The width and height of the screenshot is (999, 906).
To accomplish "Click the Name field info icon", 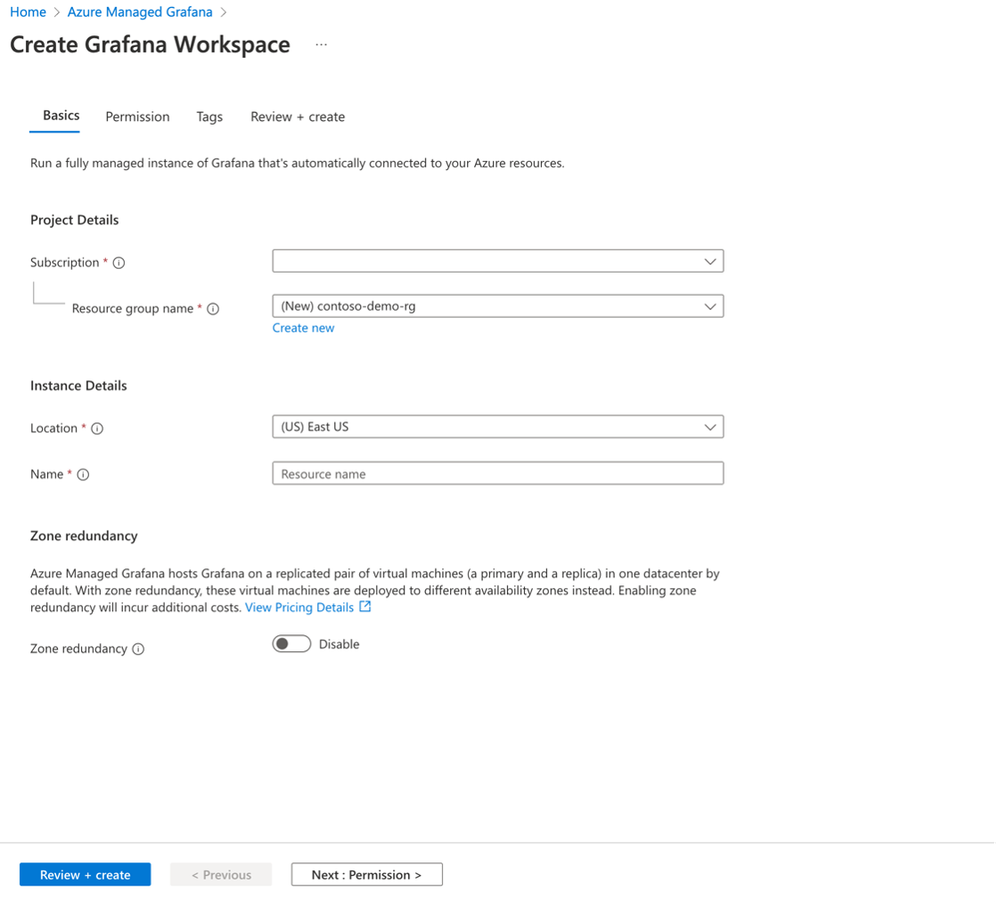I will coord(83,475).
